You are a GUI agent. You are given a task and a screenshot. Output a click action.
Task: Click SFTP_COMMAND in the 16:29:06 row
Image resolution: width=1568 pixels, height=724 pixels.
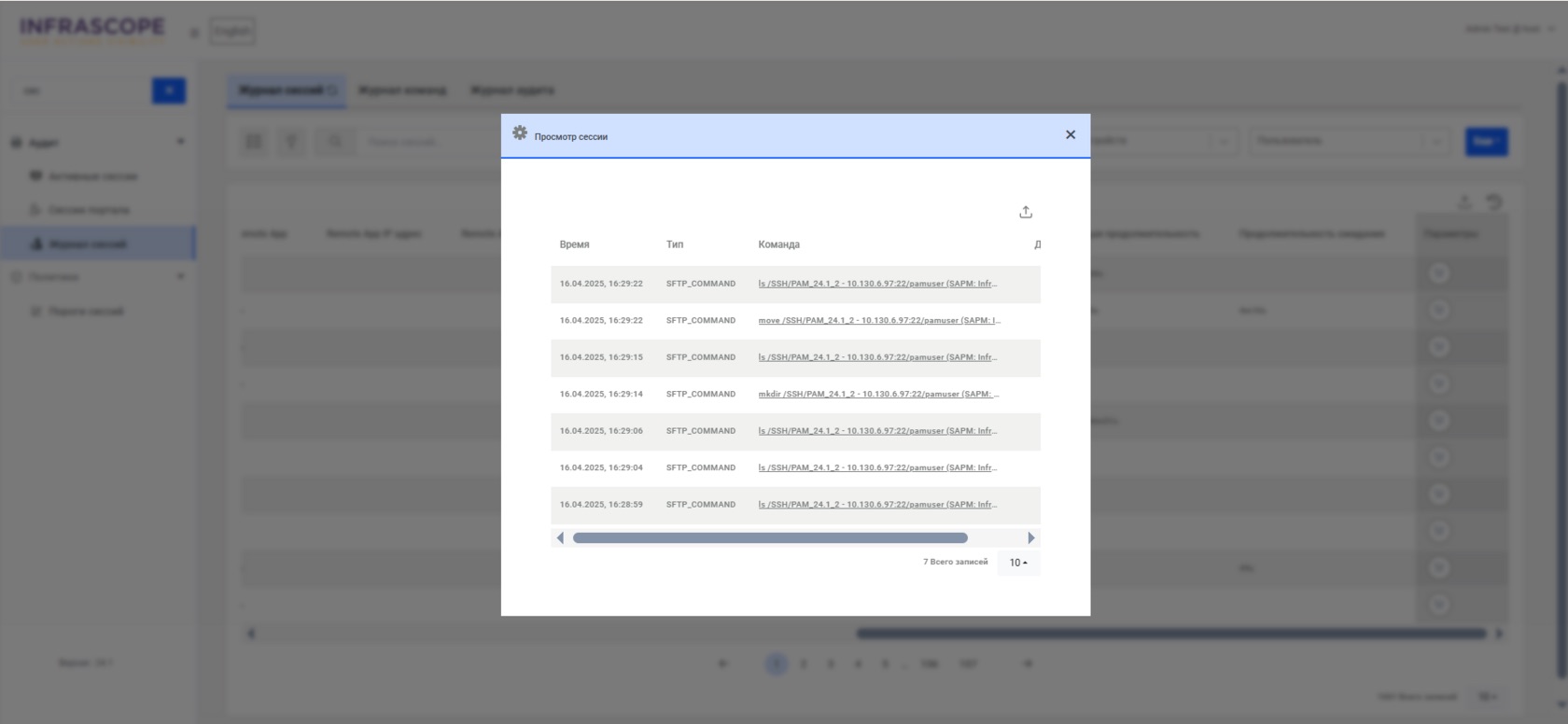click(x=701, y=431)
